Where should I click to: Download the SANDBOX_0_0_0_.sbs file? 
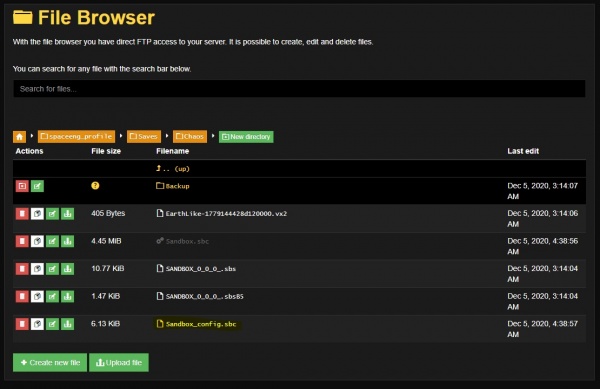(68, 269)
